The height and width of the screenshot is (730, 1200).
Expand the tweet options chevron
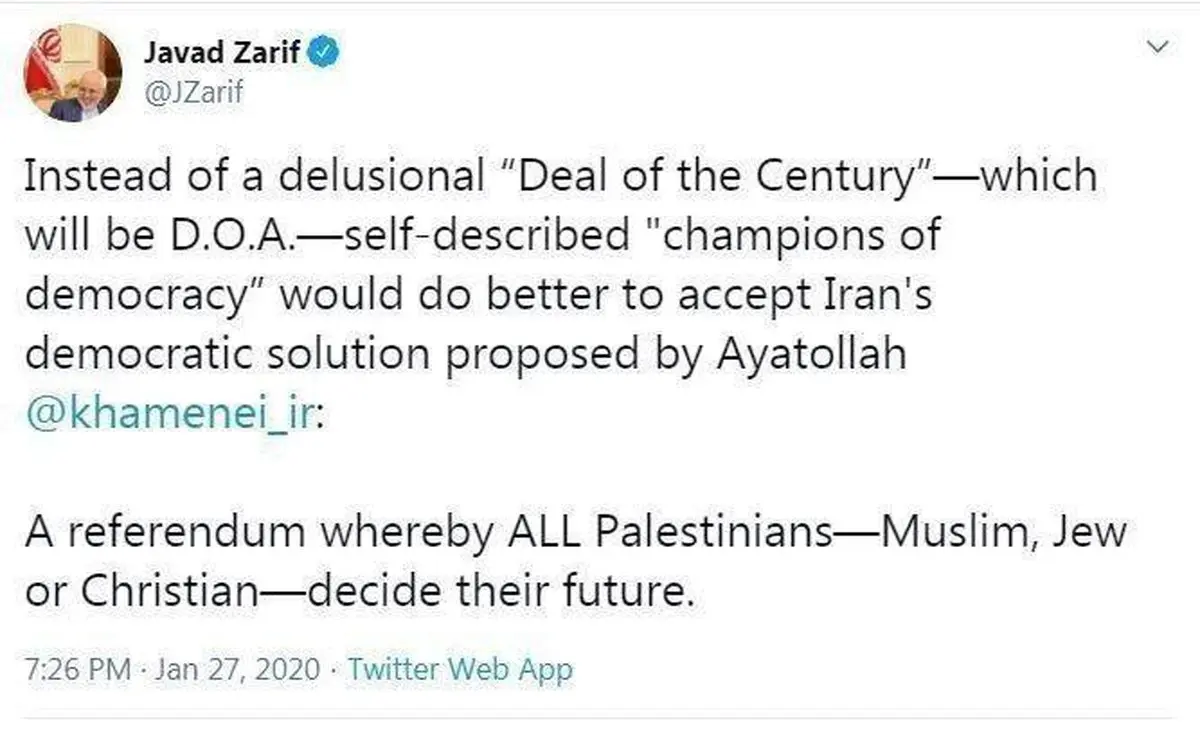pos(1158,46)
